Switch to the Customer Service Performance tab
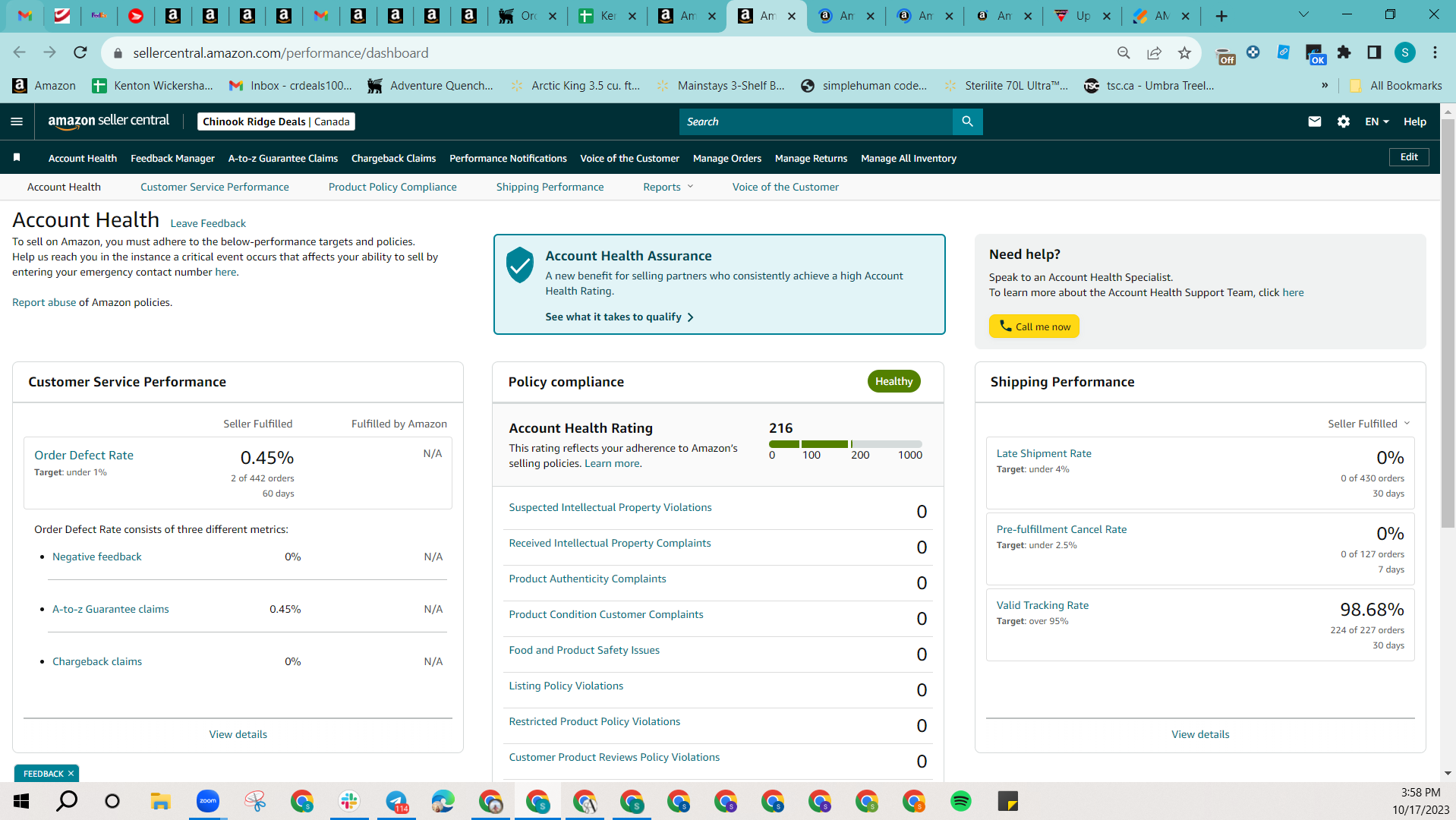Image resolution: width=1456 pixels, height=820 pixels. pyautogui.click(x=215, y=187)
